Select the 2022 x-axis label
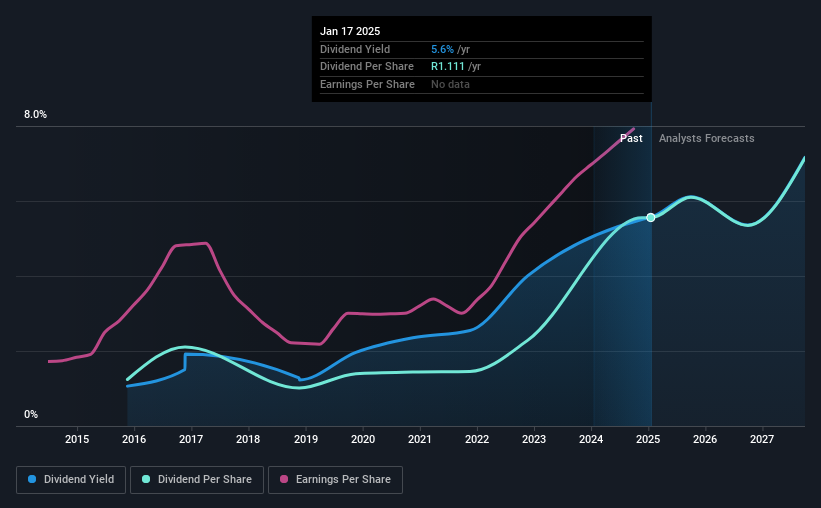This screenshot has height=508, width=821. point(477,439)
